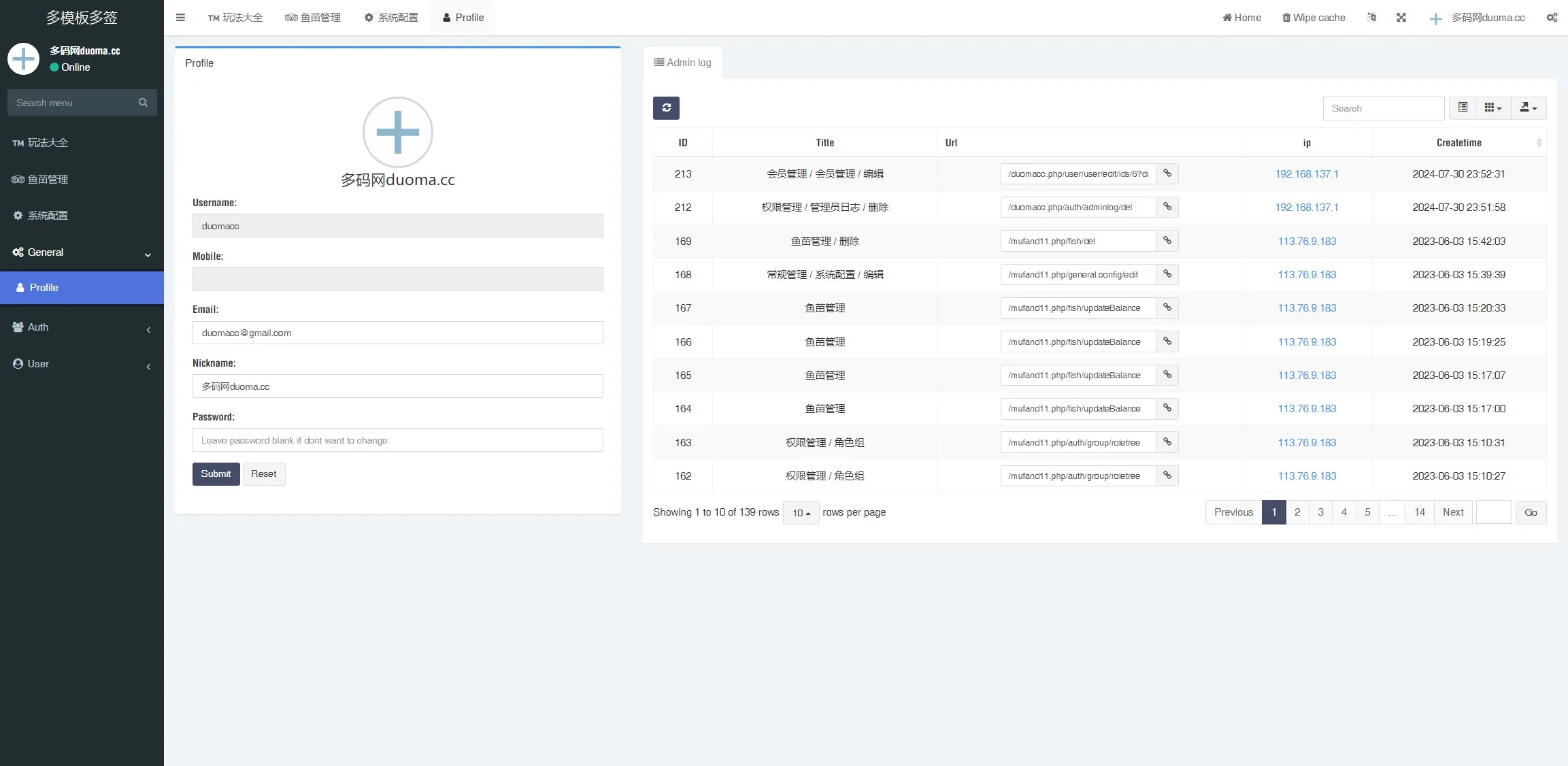Screen dimensions: 1568x766
Task: Click the language switch icon
Action: coord(1371,18)
